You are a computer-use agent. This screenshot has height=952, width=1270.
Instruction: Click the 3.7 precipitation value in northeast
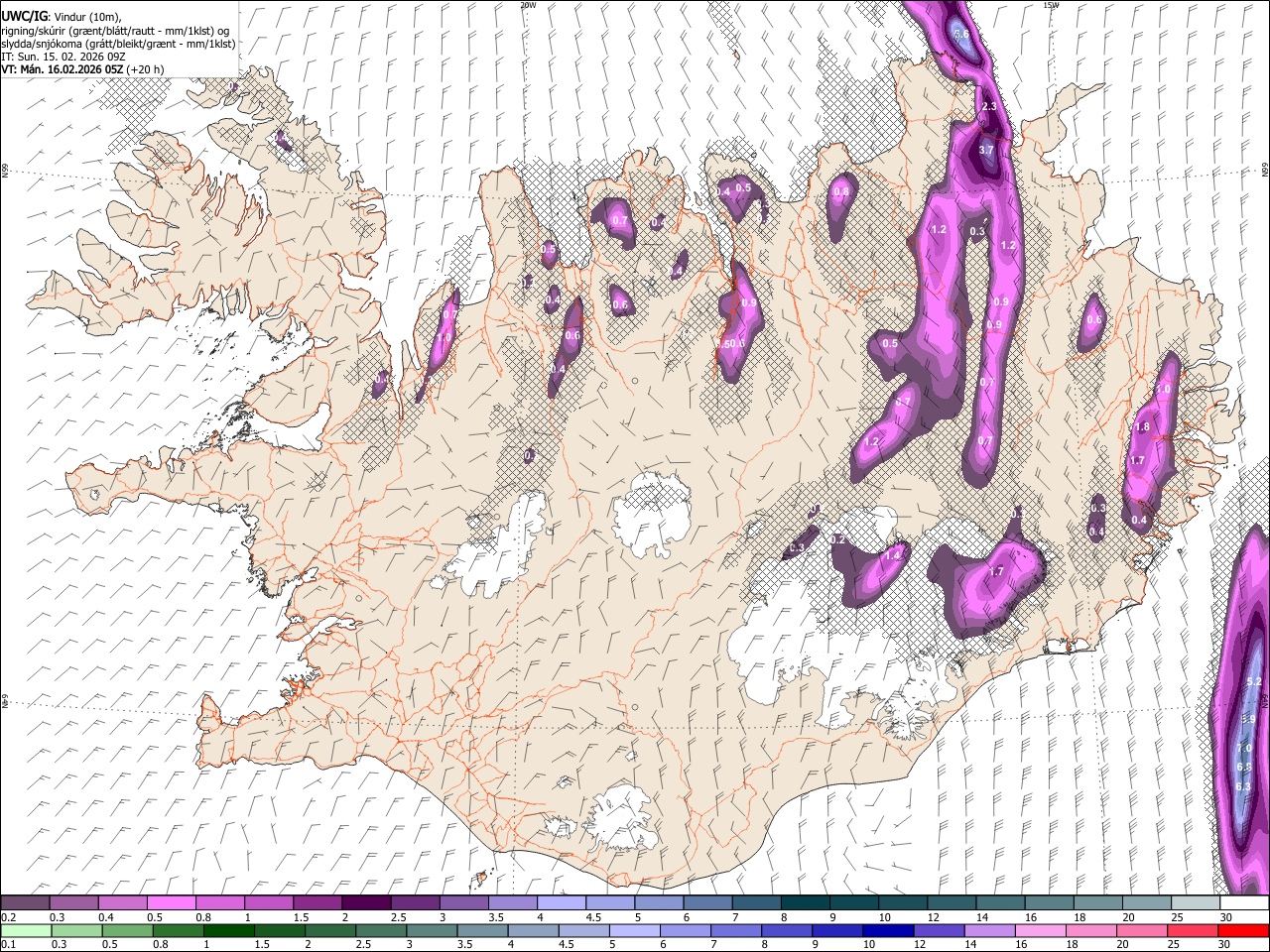point(986,151)
